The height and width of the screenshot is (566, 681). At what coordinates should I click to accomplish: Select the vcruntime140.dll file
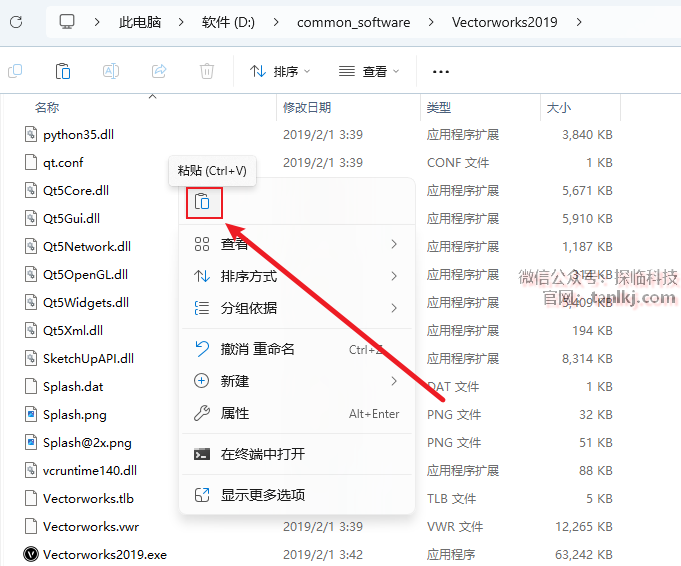click(x=90, y=471)
